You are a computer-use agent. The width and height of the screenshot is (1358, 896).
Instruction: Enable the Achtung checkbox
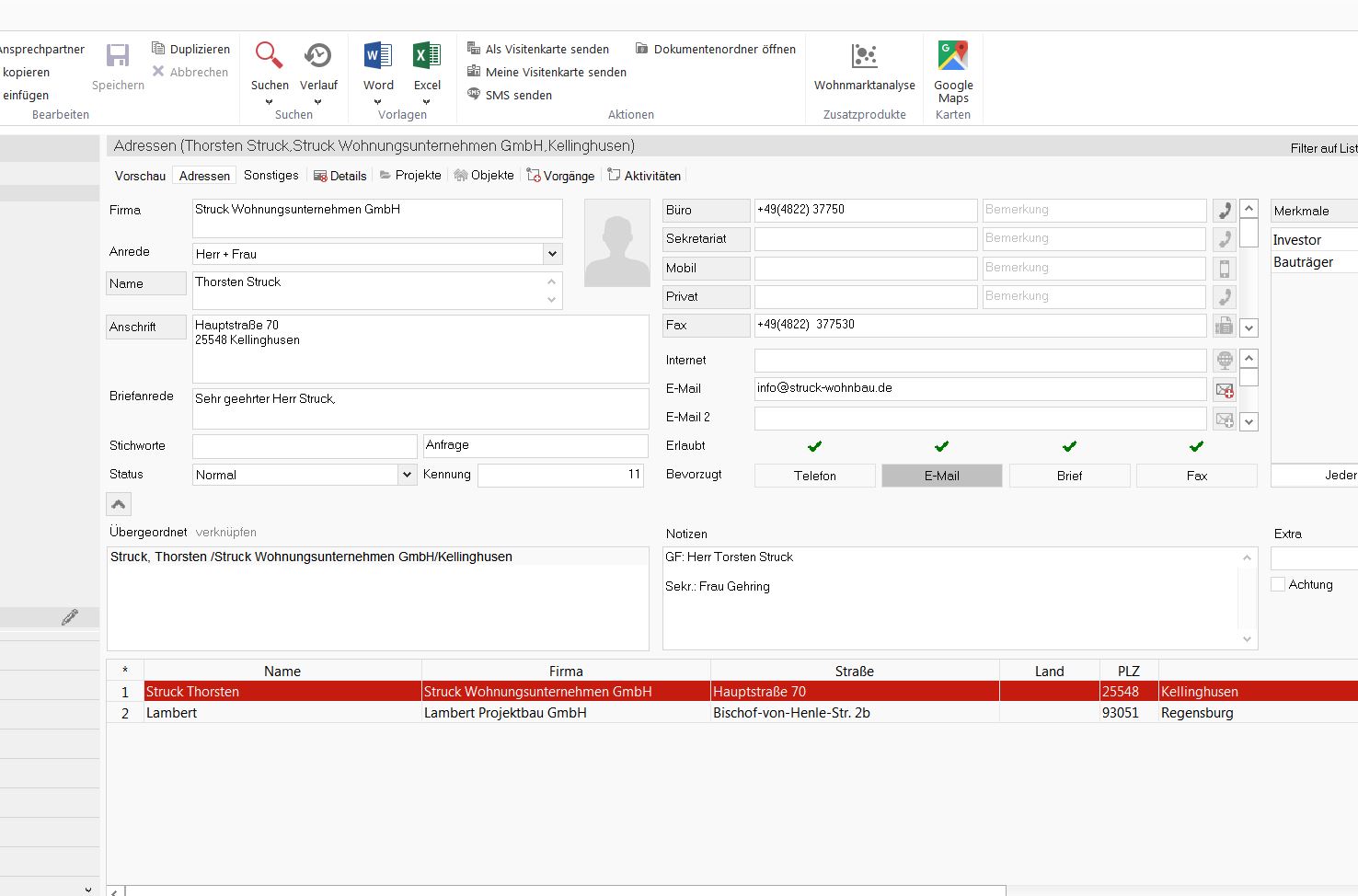click(1278, 584)
